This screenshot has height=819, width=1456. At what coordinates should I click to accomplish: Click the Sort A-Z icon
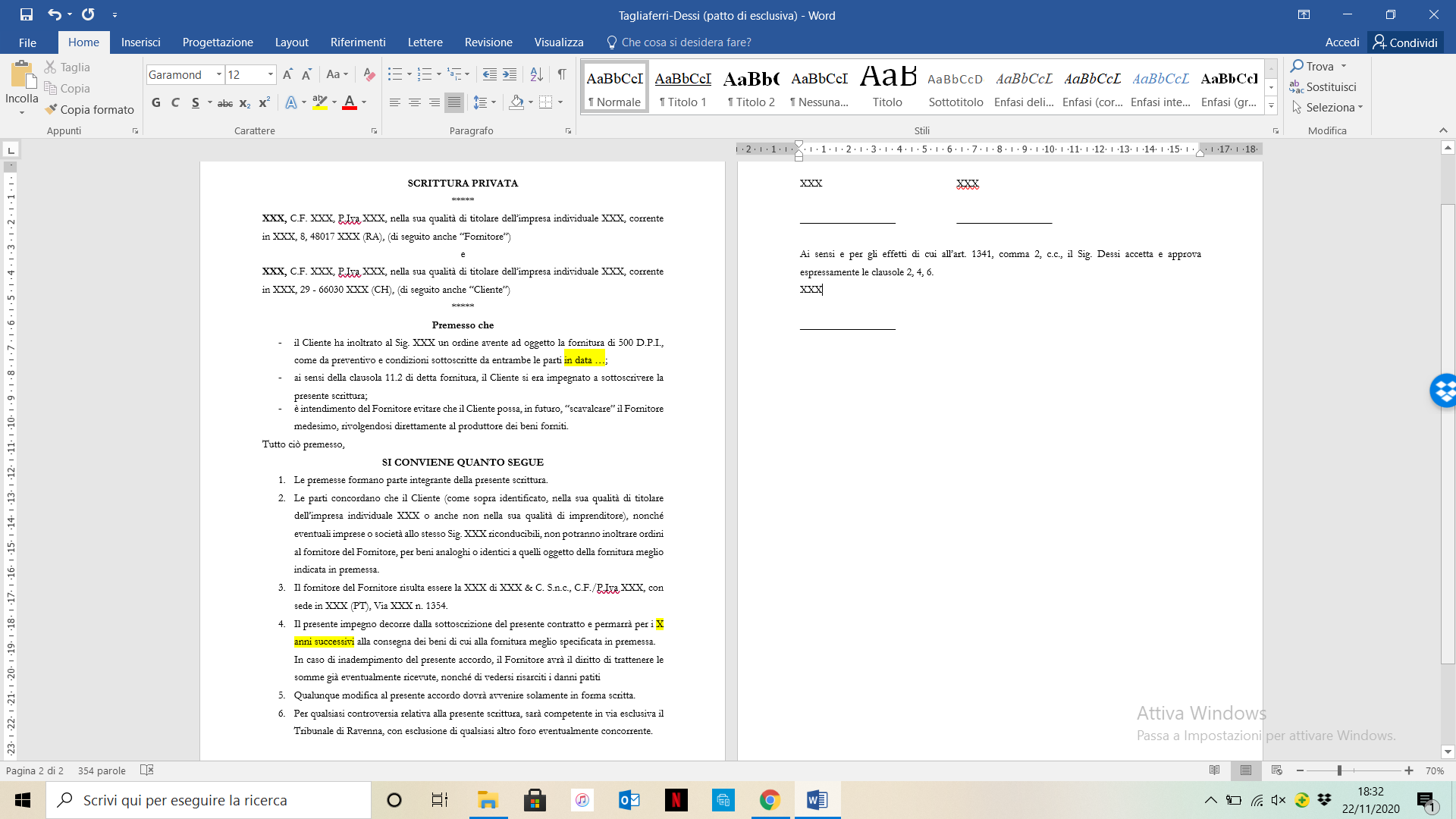pyautogui.click(x=536, y=74)
